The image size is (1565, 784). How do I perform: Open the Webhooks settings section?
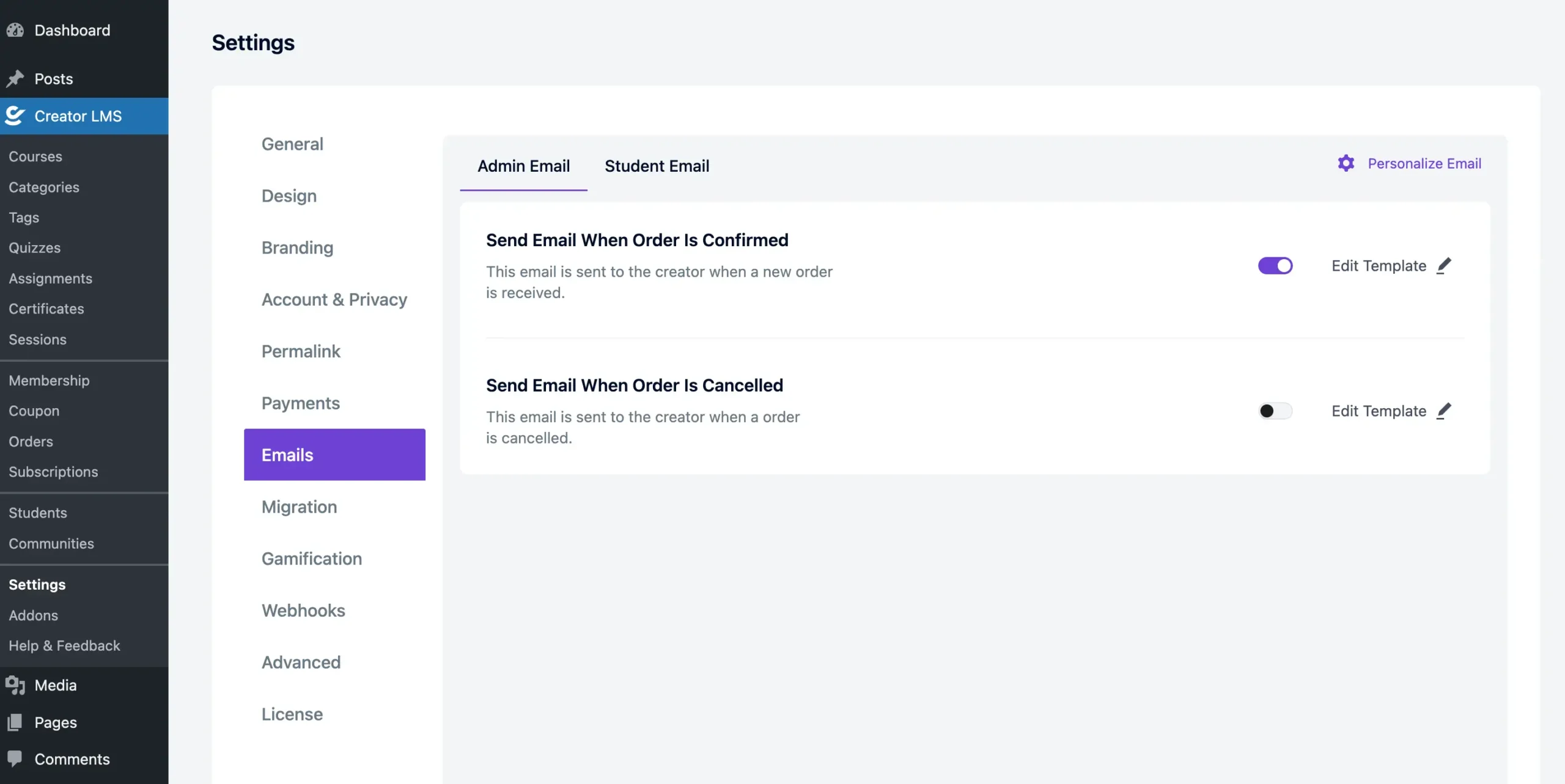click(x=303, y=610)
